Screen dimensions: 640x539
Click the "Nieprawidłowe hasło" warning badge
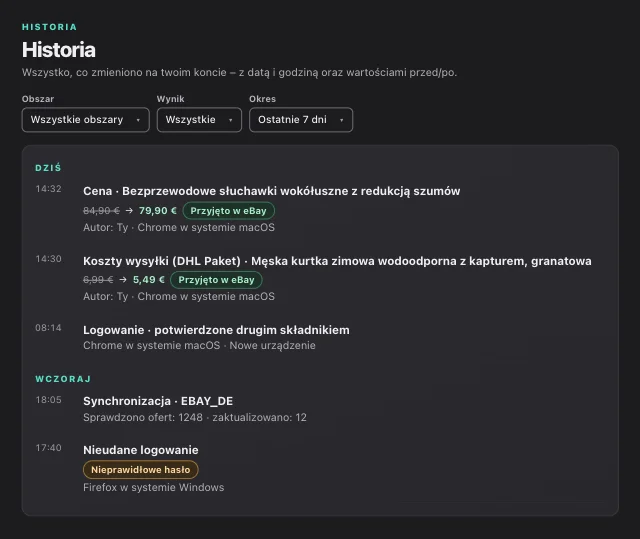141,470
